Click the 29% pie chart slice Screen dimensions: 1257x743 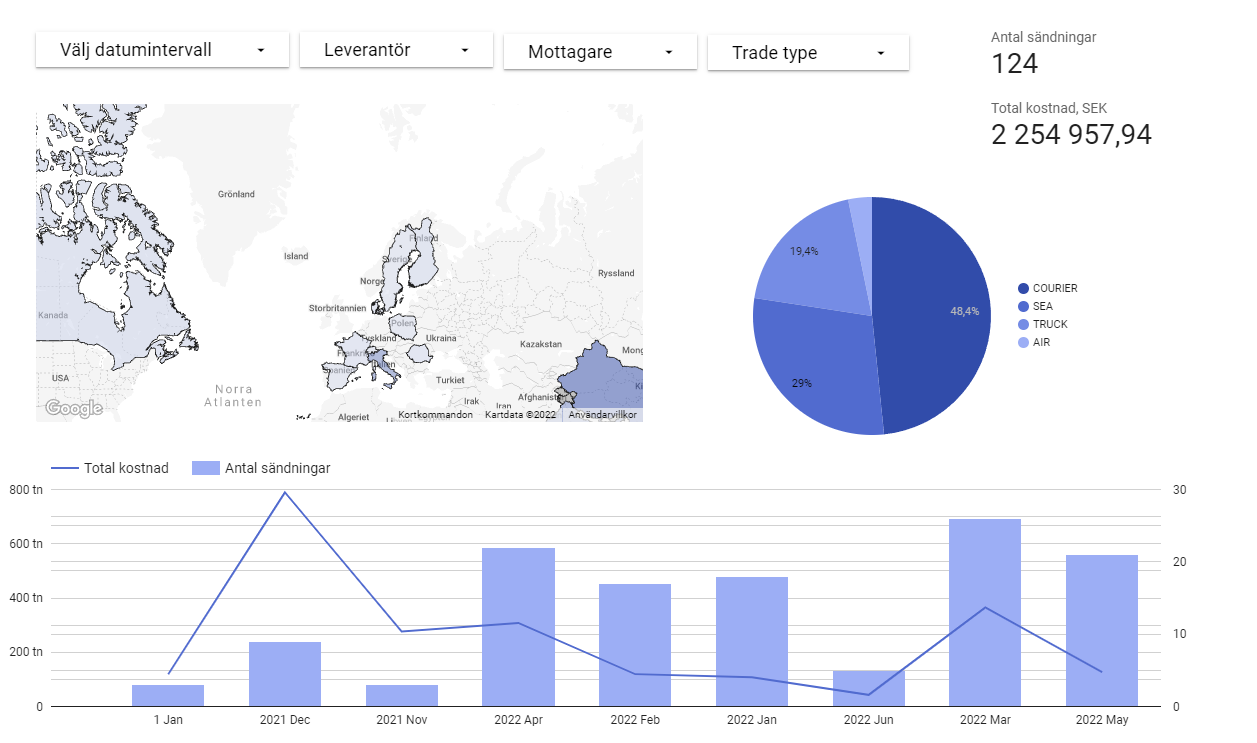pyautogui.click(x=815, y=375)
